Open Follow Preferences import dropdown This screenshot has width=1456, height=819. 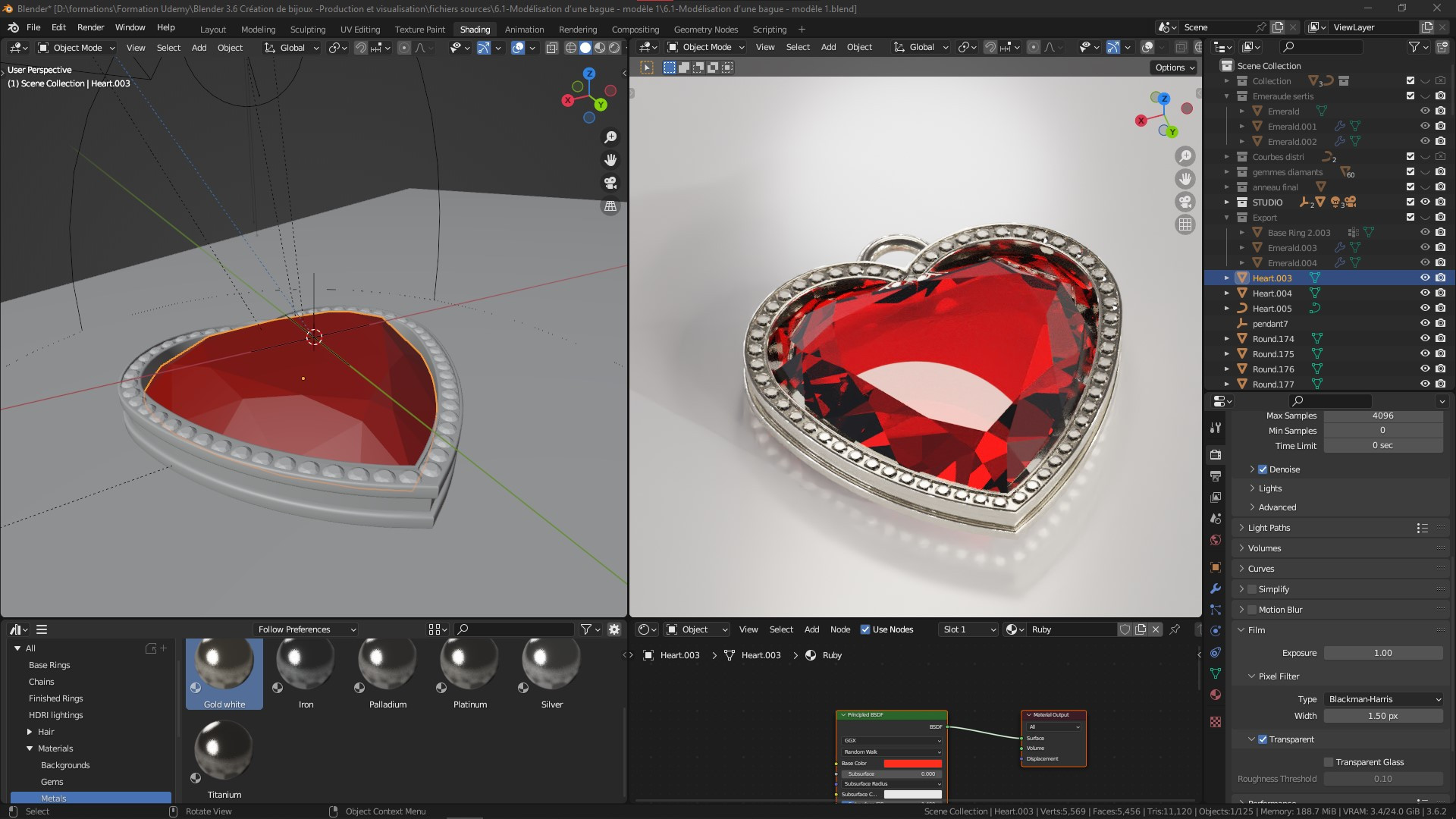click(306, 629)
